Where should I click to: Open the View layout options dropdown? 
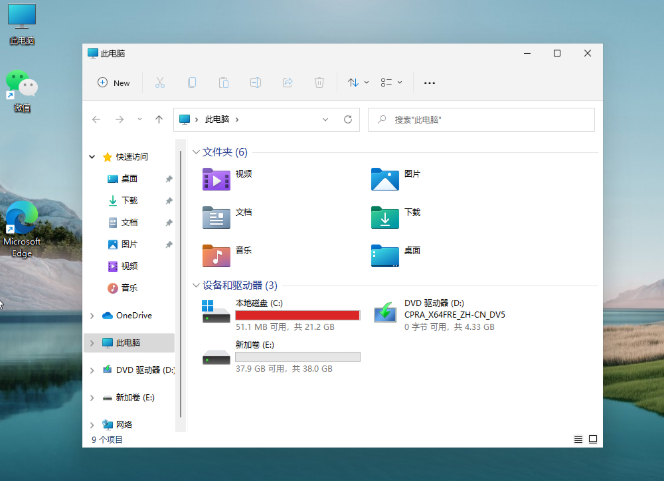[391, 83]
